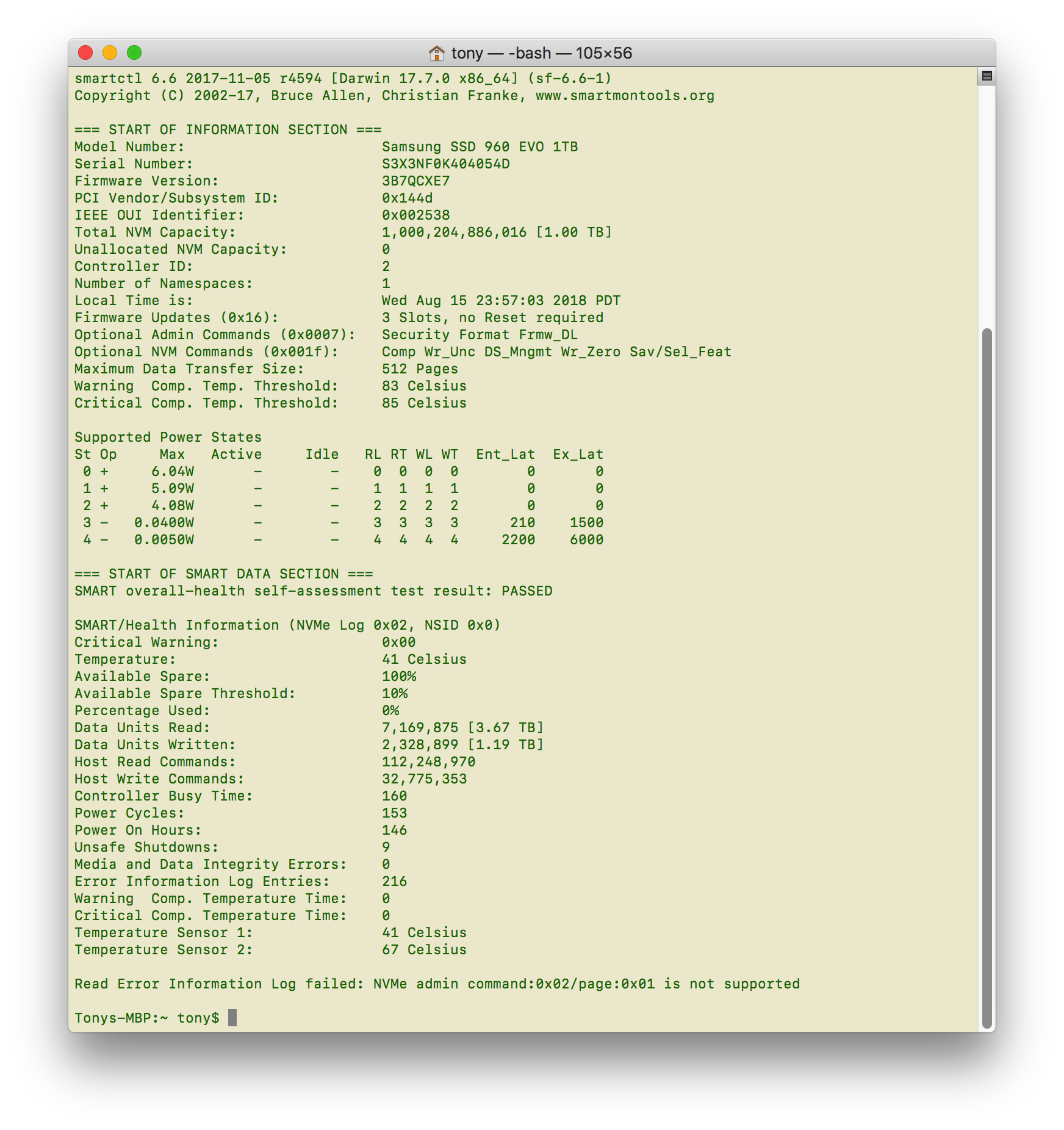Click the 'Temperature Sensor 1:' label
The width and height of the screenshot is (1064, 1130).
coord(164,933)
